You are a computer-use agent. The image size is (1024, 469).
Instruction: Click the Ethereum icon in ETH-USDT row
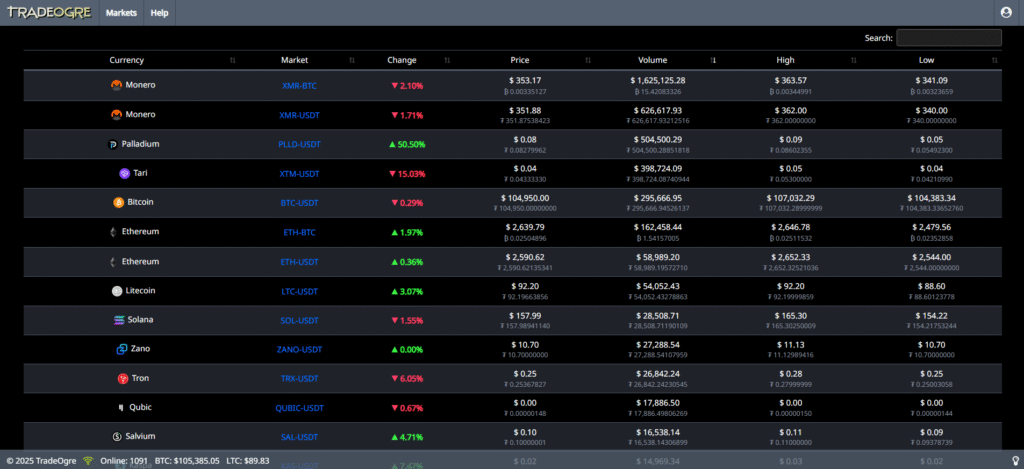pos(113,262)
